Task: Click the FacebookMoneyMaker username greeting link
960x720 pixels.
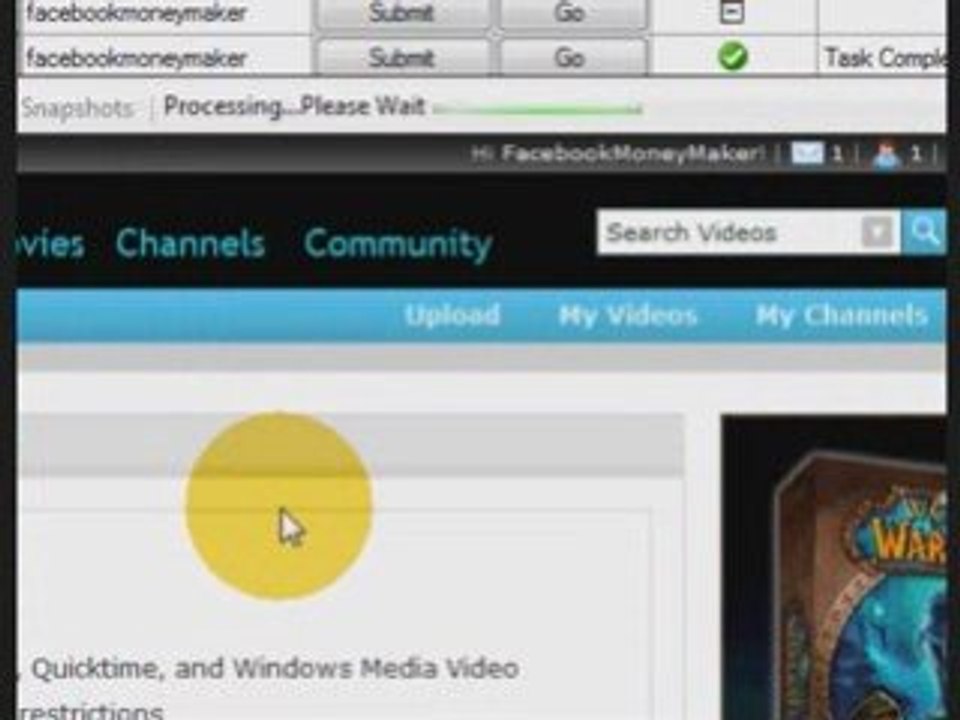Action: click(x=632, y=153)
